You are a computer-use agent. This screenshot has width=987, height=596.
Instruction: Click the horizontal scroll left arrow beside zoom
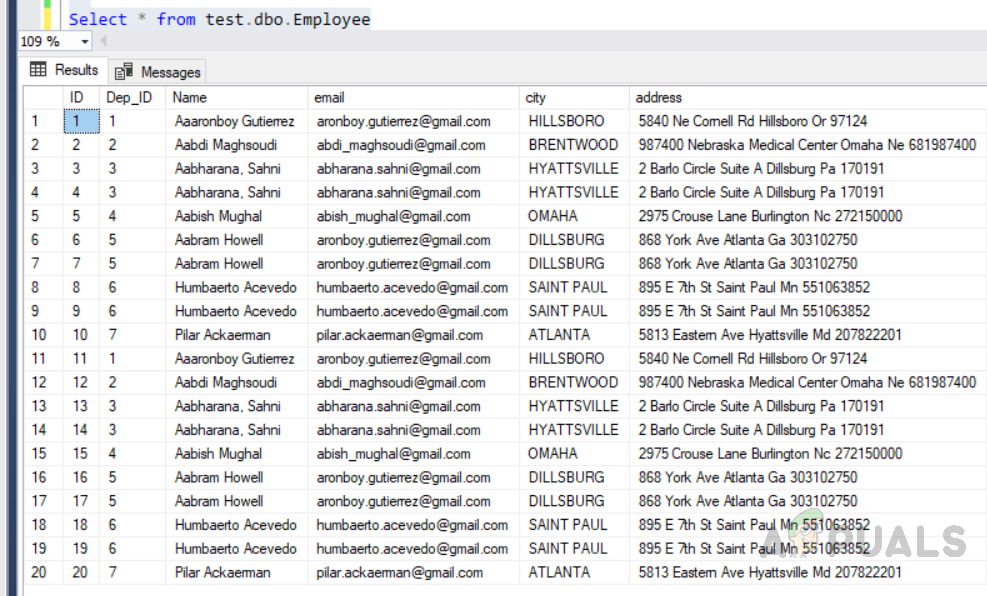click(x=103, y=41)
